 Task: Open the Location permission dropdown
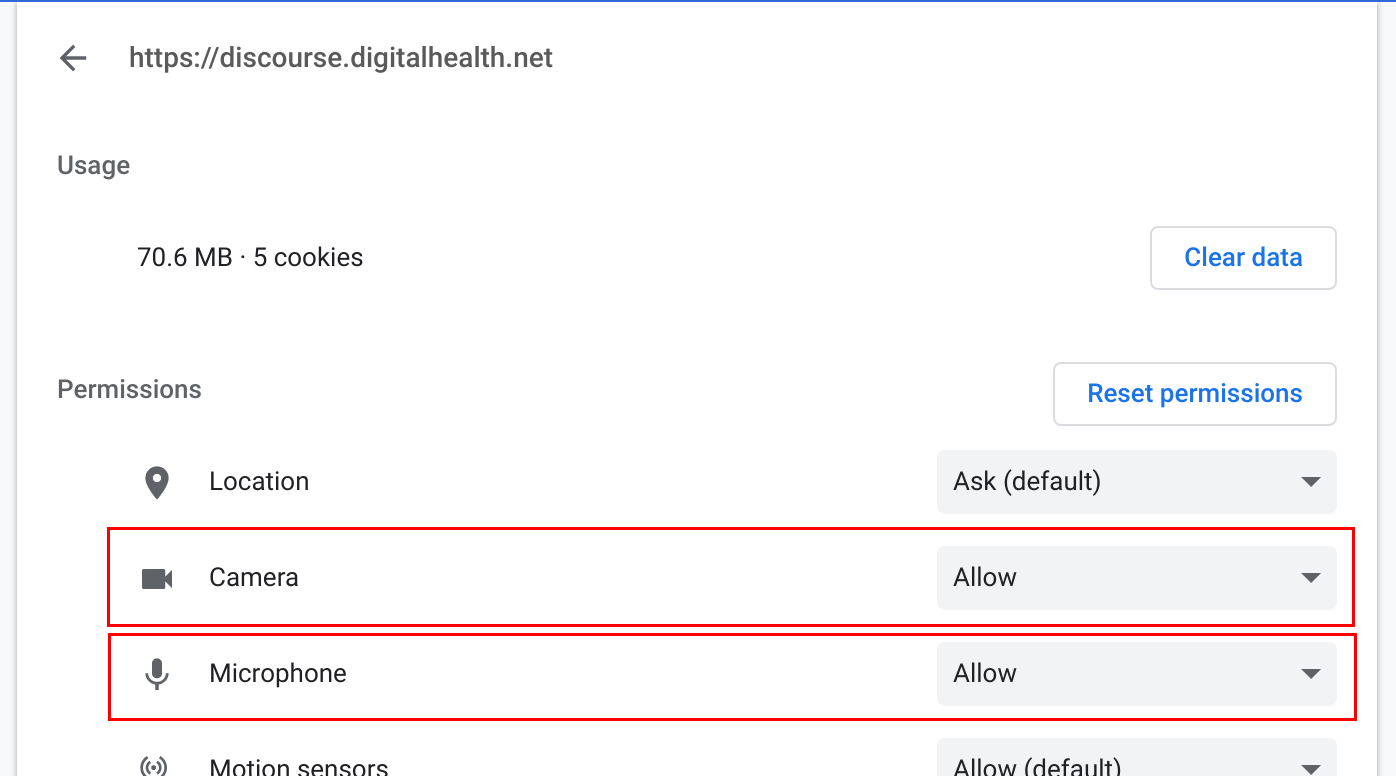1136,482
